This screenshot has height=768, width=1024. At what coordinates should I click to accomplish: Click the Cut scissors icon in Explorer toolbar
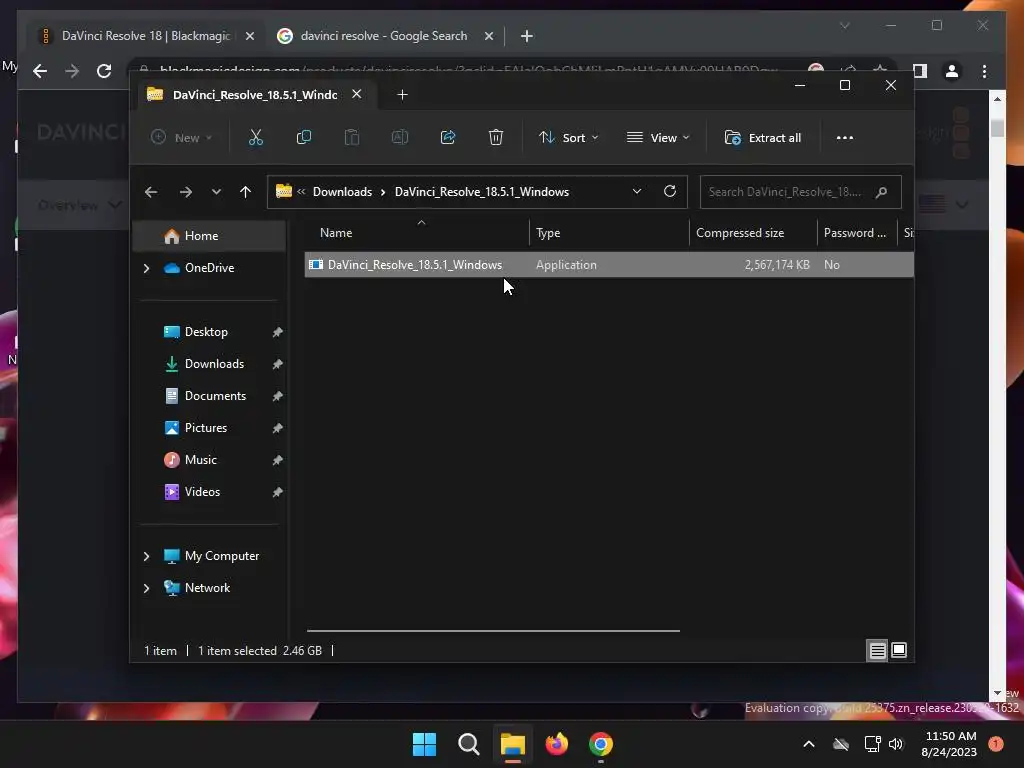(x=255, y=137)
